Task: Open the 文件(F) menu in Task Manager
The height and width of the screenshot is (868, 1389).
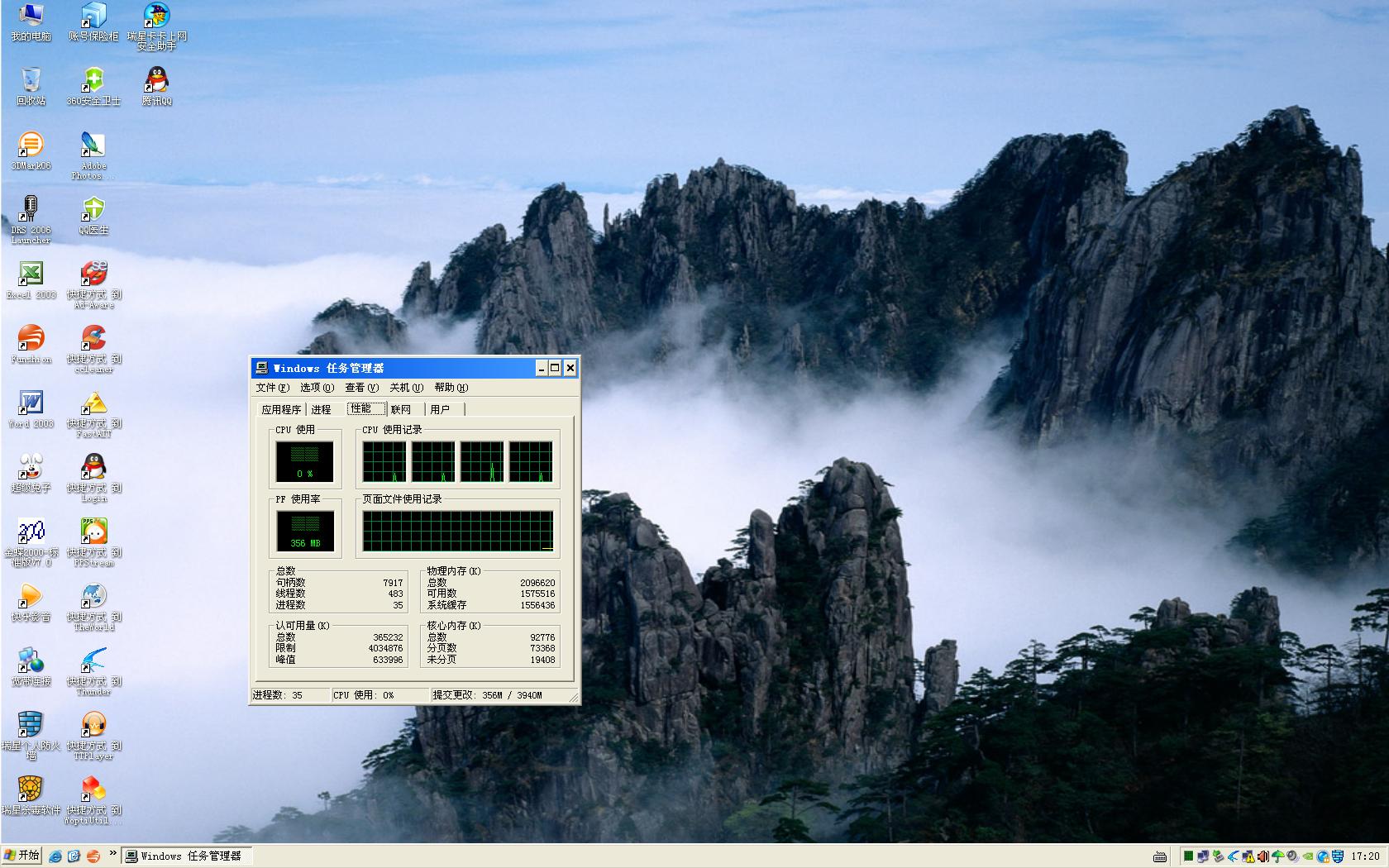Action: [272, 388]
